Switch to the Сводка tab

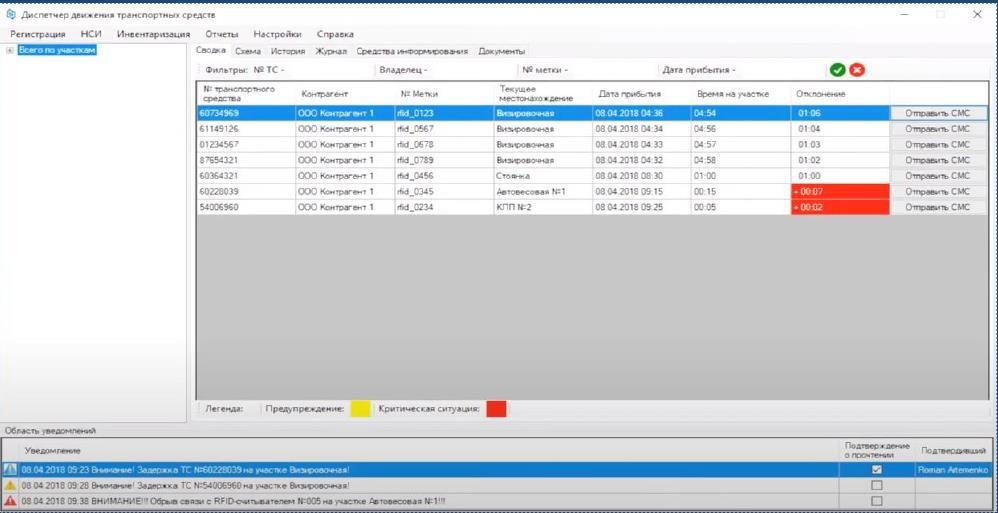coord(211,50)
